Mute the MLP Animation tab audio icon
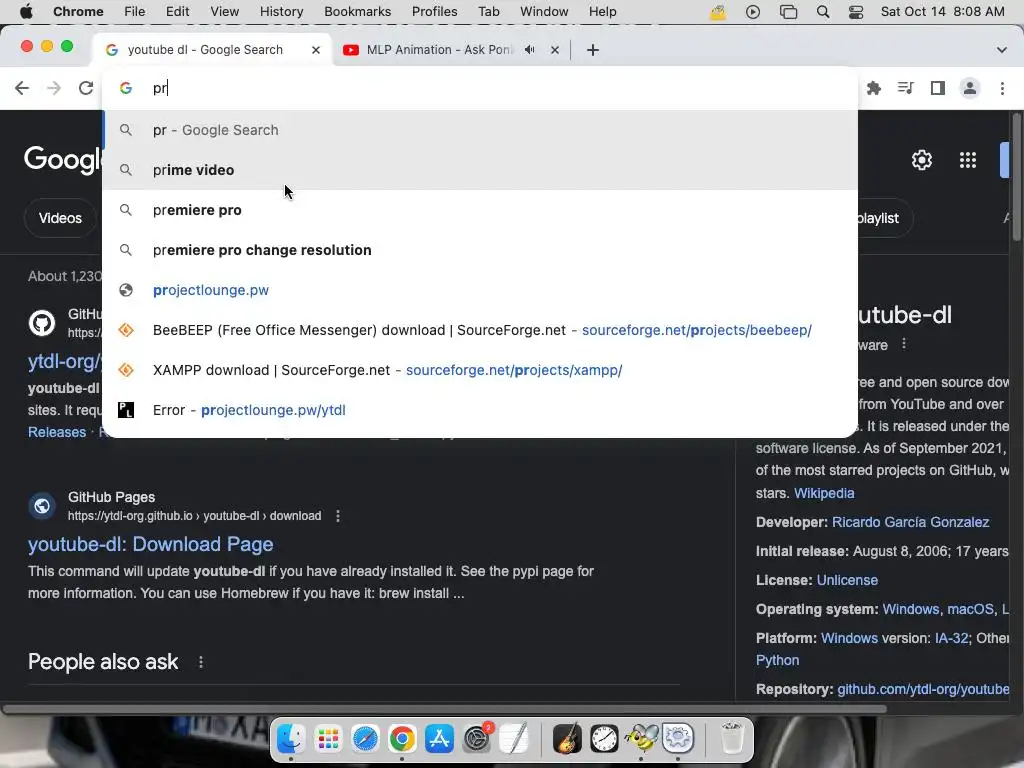 click(x=530, y=50)
